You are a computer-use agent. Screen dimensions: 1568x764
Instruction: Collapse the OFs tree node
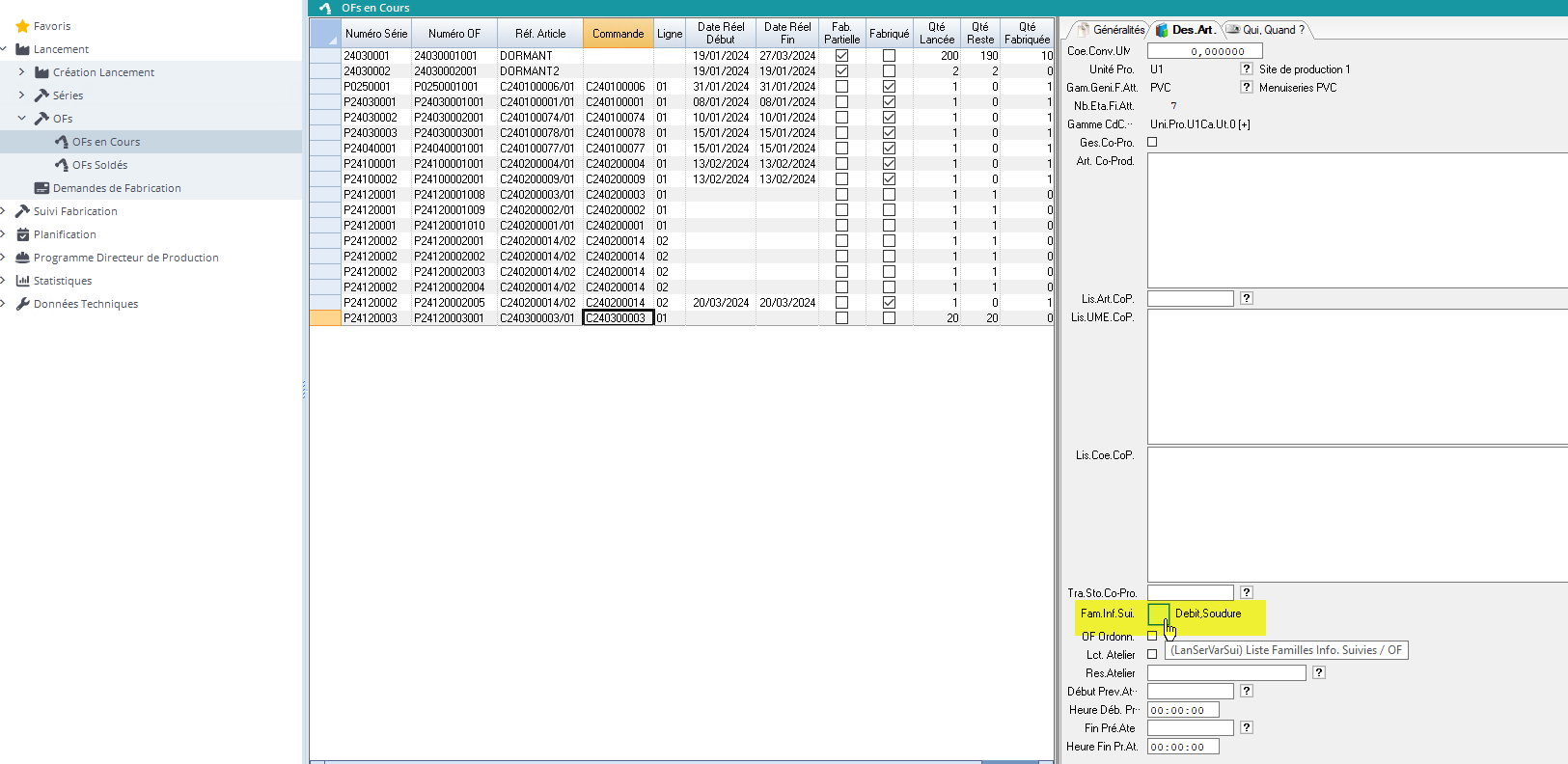coord(22,119)
